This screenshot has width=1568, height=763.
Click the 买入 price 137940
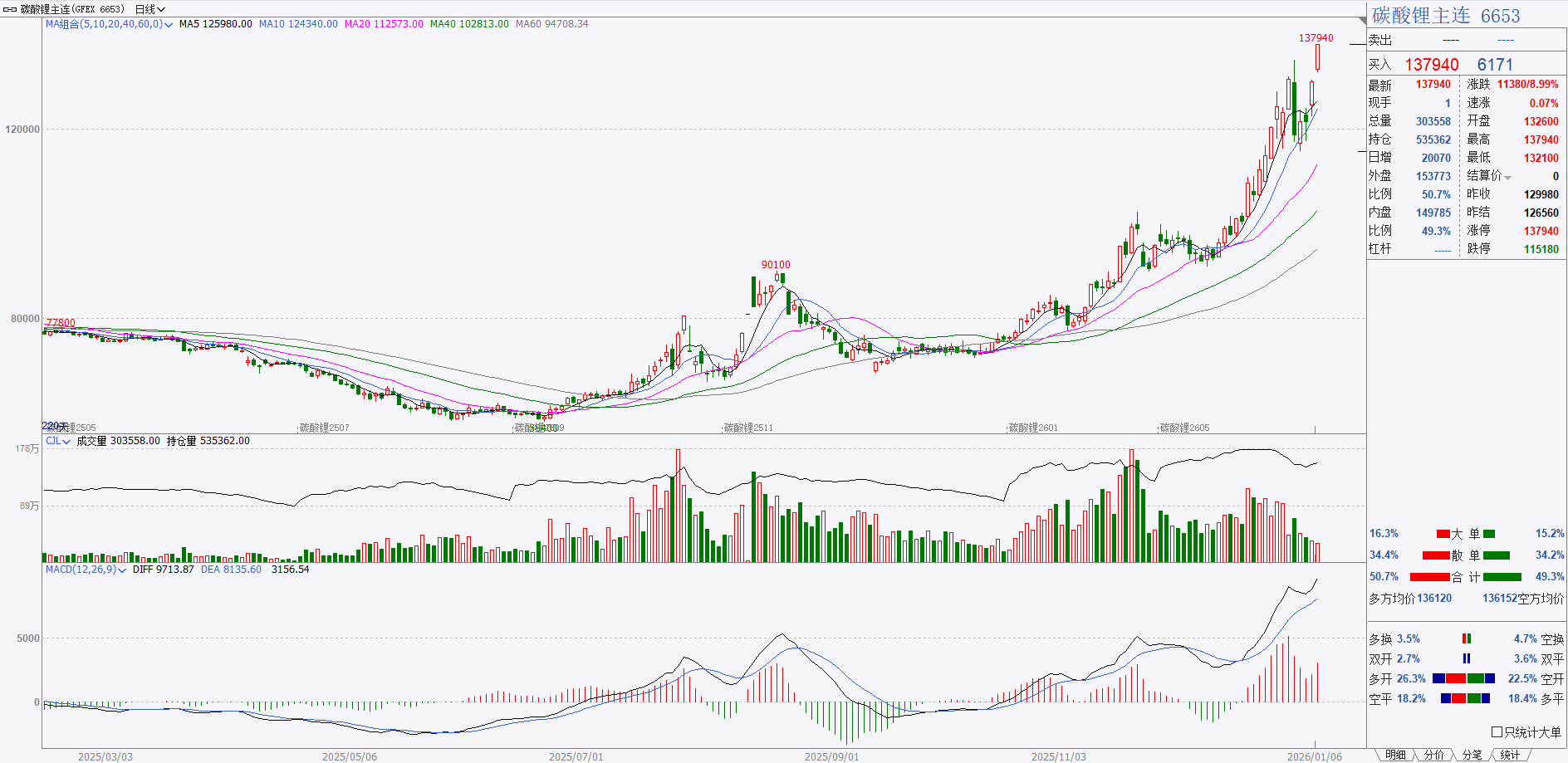pos(1431,65)
